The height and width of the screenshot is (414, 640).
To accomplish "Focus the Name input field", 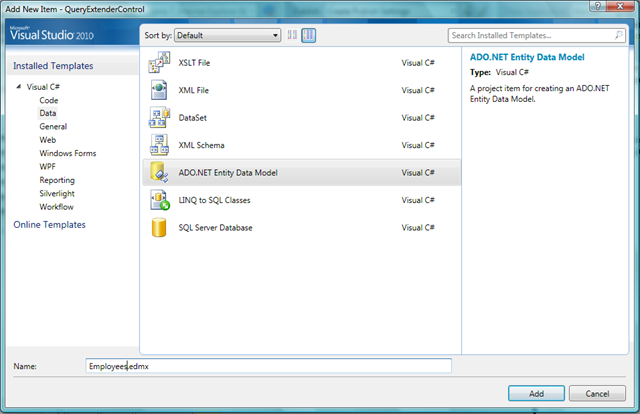I will pyautogui.click(x=269, y=366).
